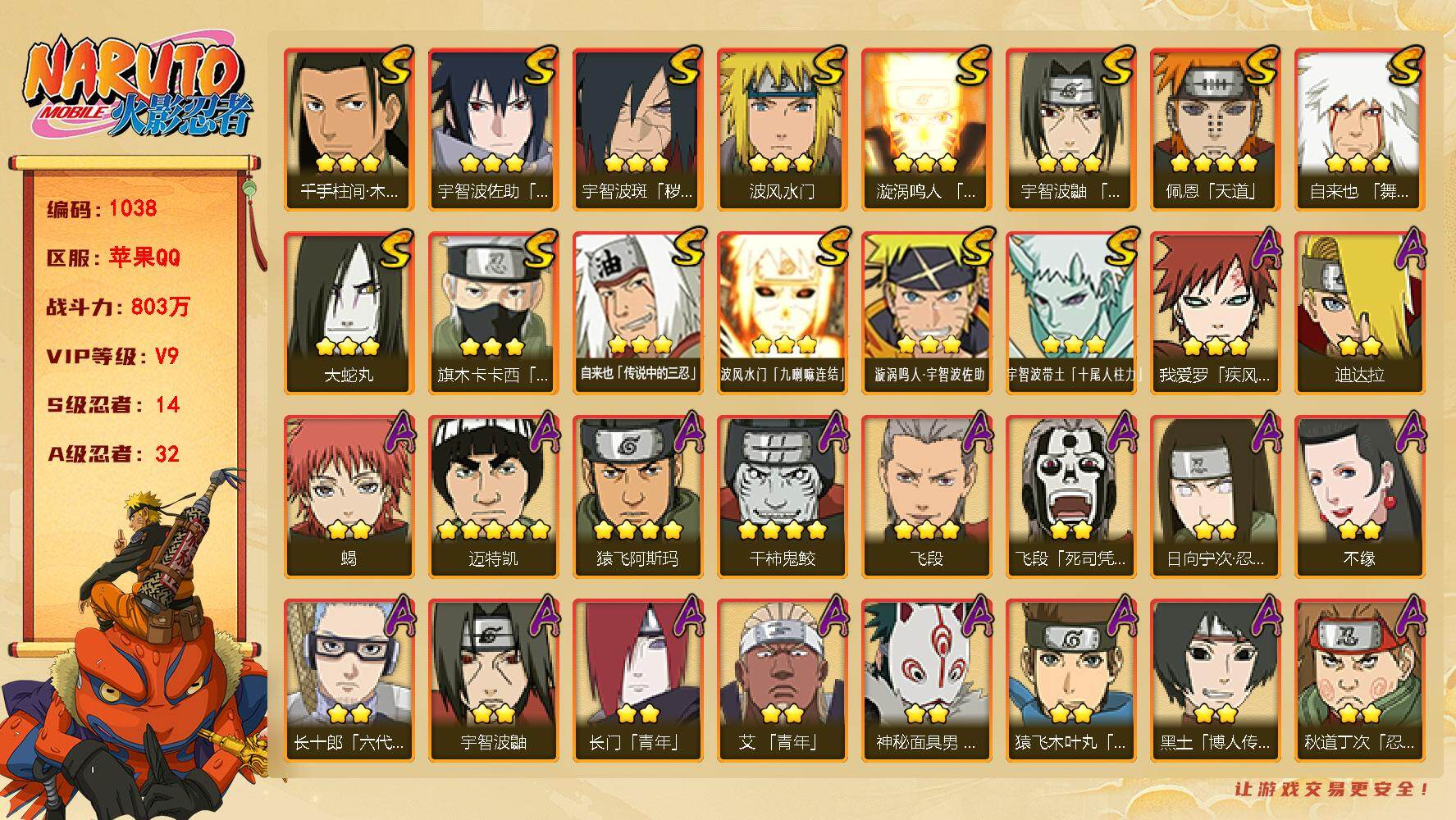1456x820 pixels.
Task: Select the 迈特凯 five-star card
Action: pos(493,496)
